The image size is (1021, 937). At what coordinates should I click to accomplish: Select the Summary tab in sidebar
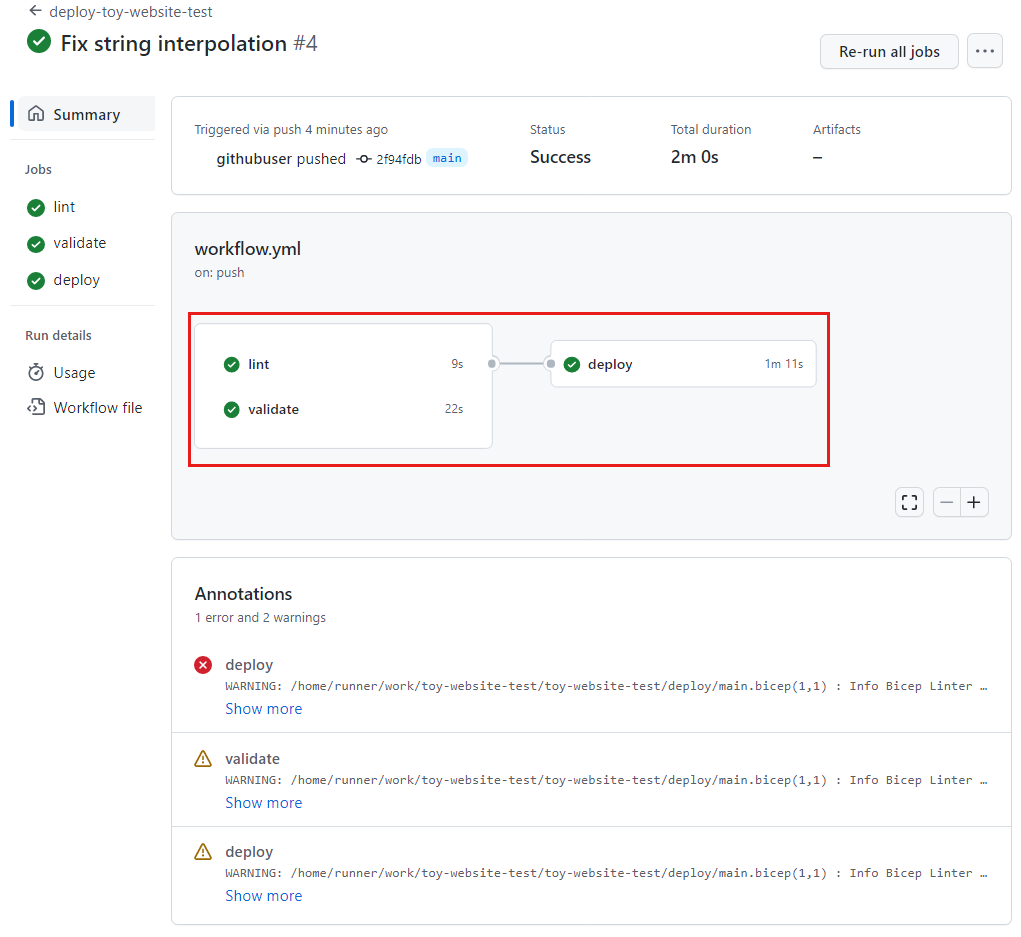click(x=86, y=114)
